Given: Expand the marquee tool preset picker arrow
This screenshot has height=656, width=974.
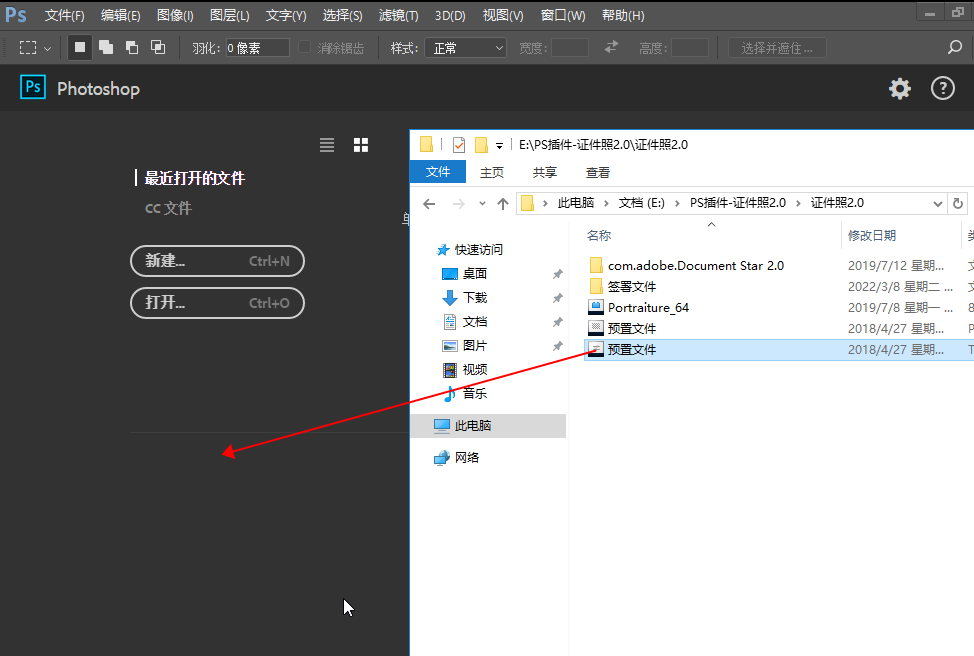Looking at the screenshot, I should click(47, 48).
